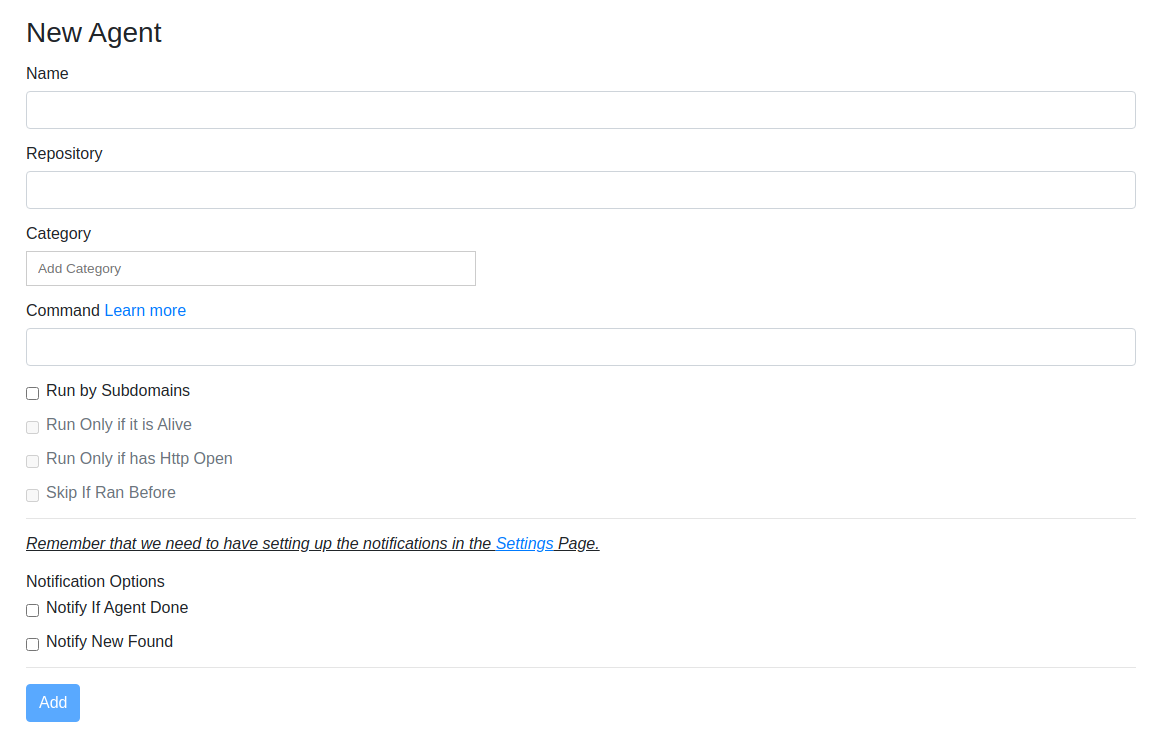
Task: Click the word Command beside Learn more
Action: (63, 310)
